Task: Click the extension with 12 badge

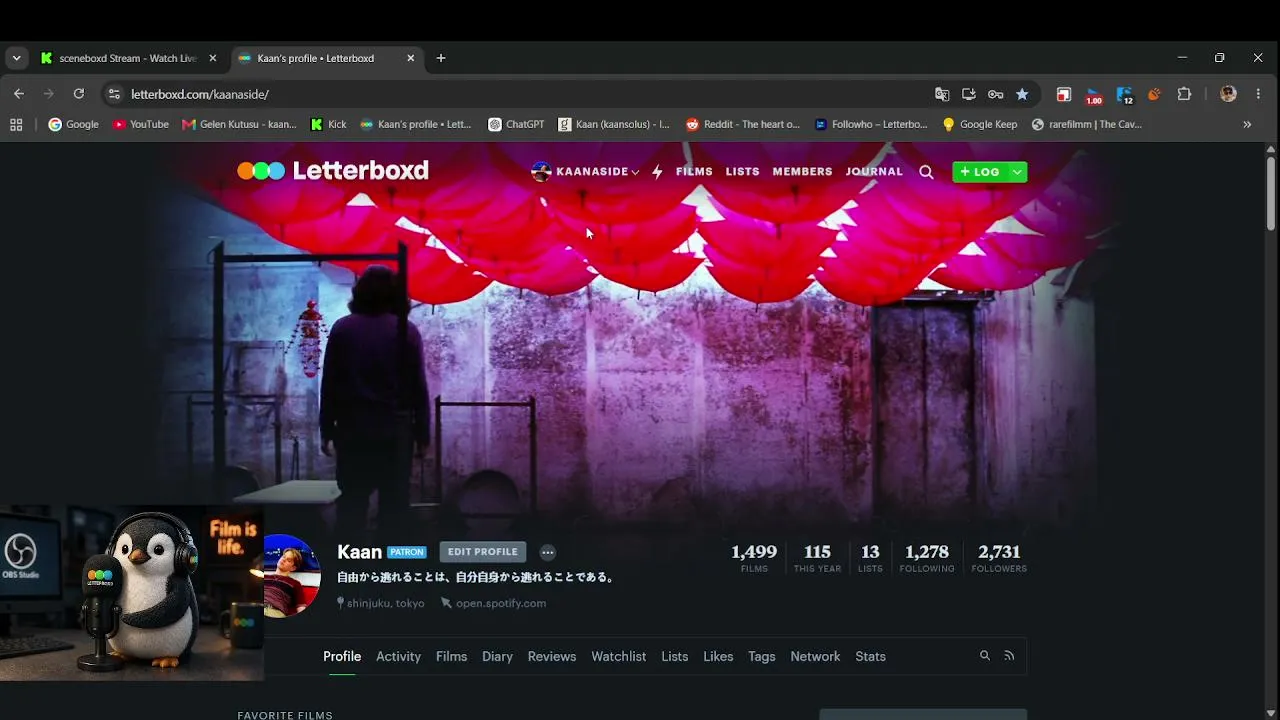Action: pos(1125,95)
